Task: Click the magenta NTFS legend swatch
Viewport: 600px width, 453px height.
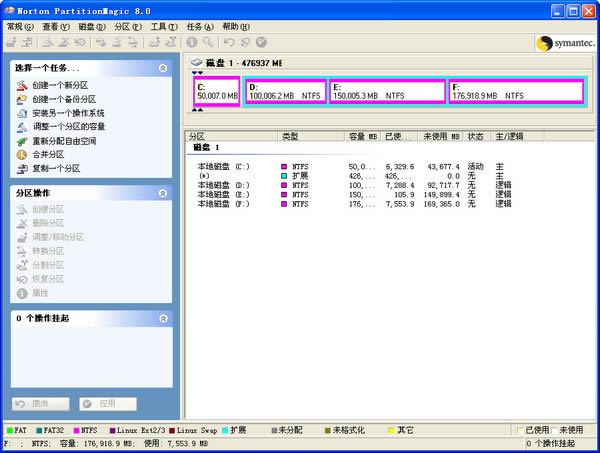Action: [x=77, y=431]
